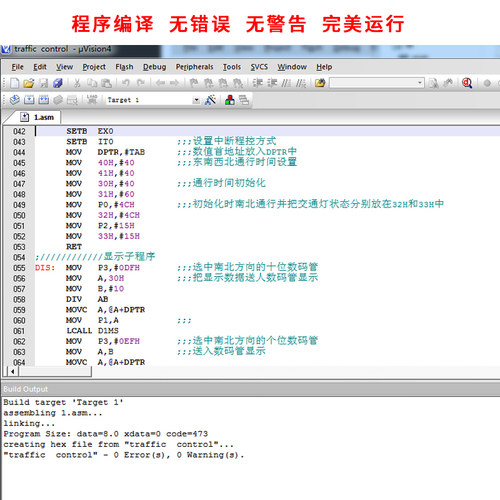500x500 pixels.
Task: Click DIV AB instruction on line 058
Action: pos(87,299)
